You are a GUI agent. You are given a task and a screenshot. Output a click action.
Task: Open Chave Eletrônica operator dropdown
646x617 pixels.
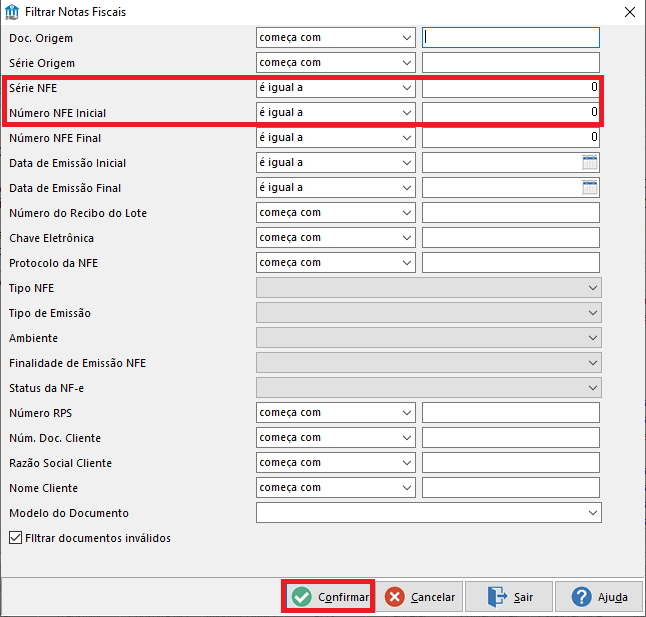click(x=335, y=238)
